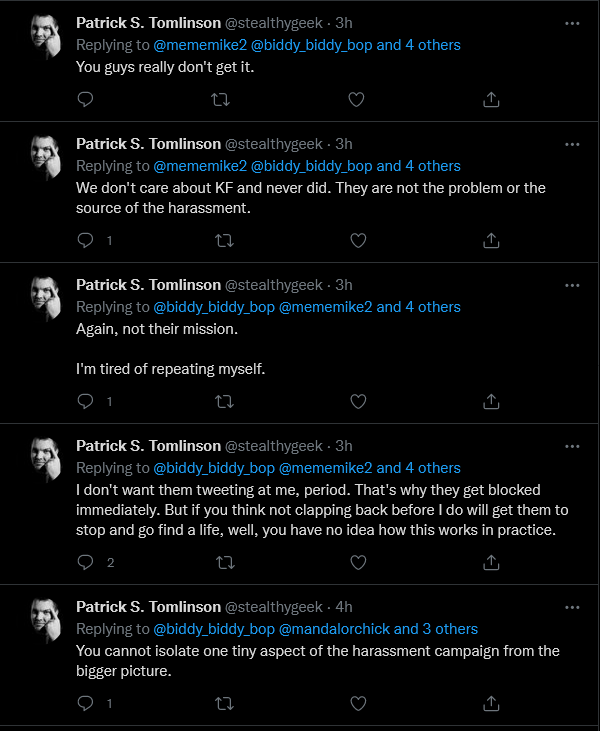Viewport: 600px width, 731px height.
Task: Open replies on the "I don't want them tweeting" tweet
Action: [85, 562]
